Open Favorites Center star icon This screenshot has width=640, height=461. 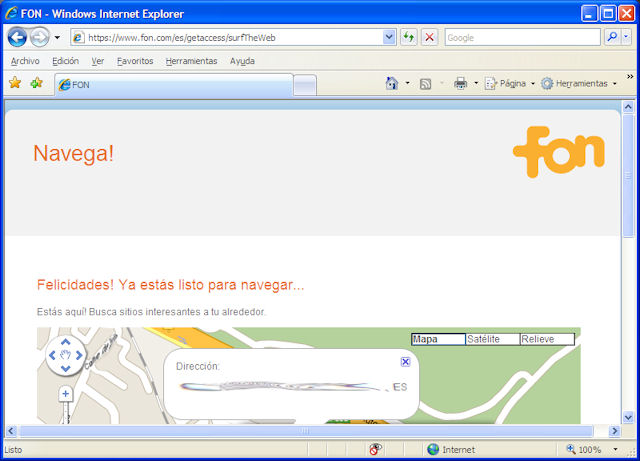(15, 83)
